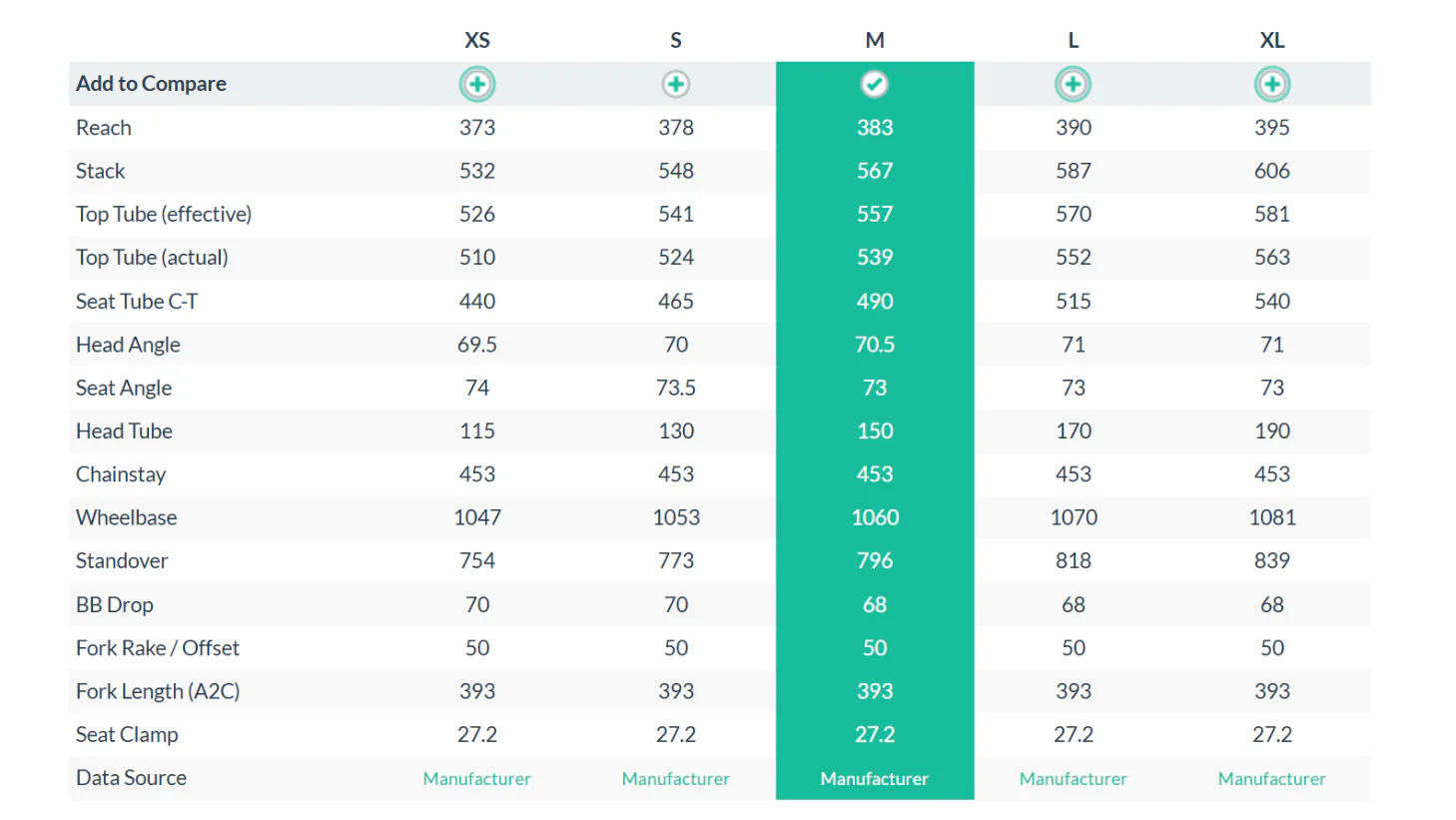Select the XL size column header
The image size is (1456, 820).
pos(1272,40)
